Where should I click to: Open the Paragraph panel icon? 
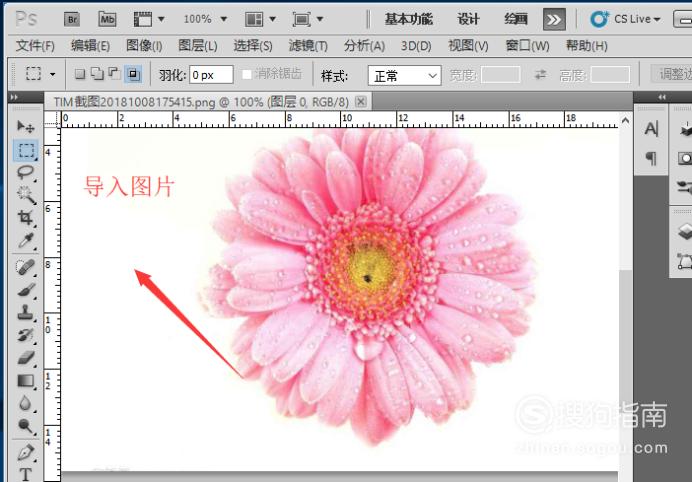tap(651, 158)
